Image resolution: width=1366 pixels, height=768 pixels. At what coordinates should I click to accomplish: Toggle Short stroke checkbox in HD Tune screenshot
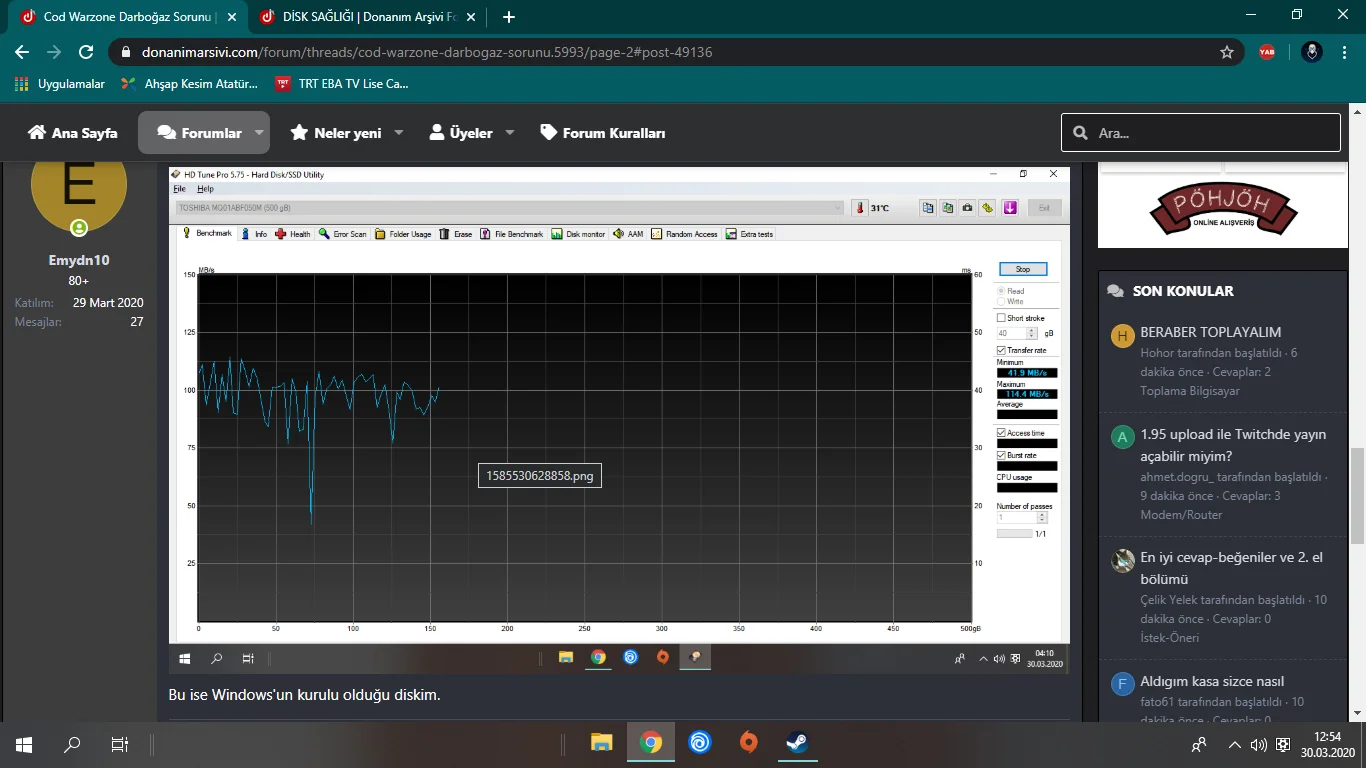[1002, 318]
